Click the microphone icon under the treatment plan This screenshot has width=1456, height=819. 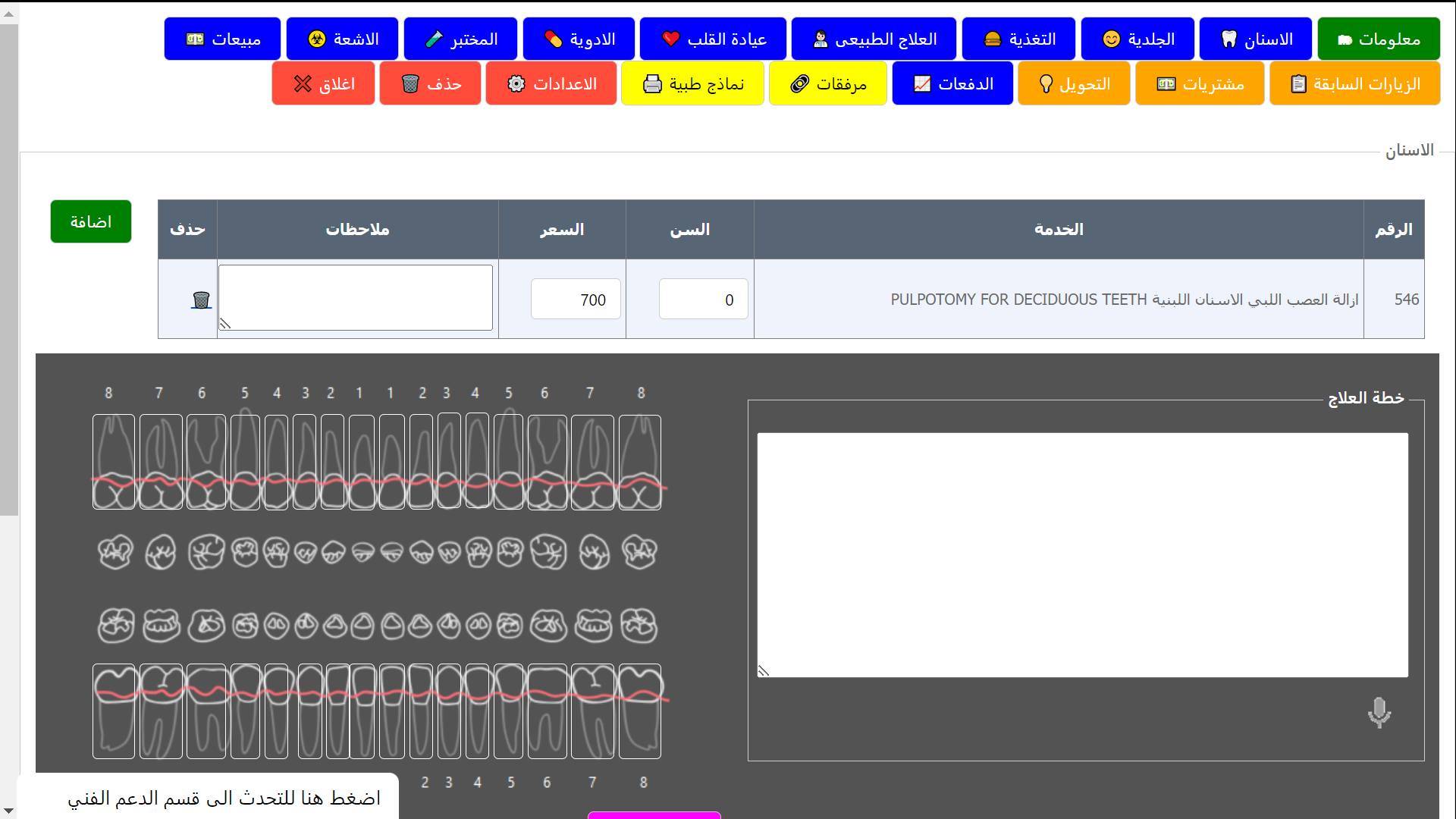1379,712
